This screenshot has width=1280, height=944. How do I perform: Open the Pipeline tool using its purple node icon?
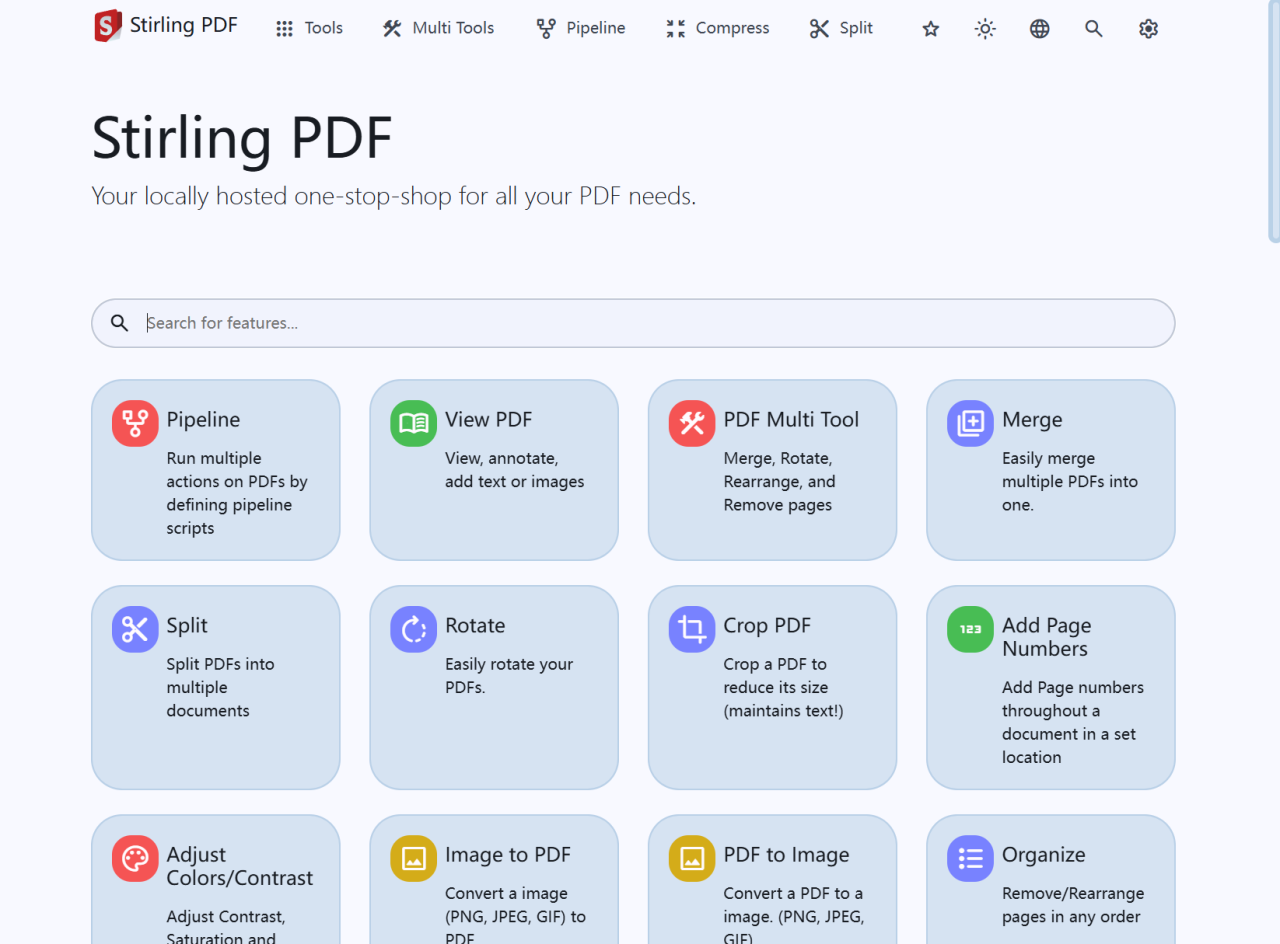tap(134, 423)
